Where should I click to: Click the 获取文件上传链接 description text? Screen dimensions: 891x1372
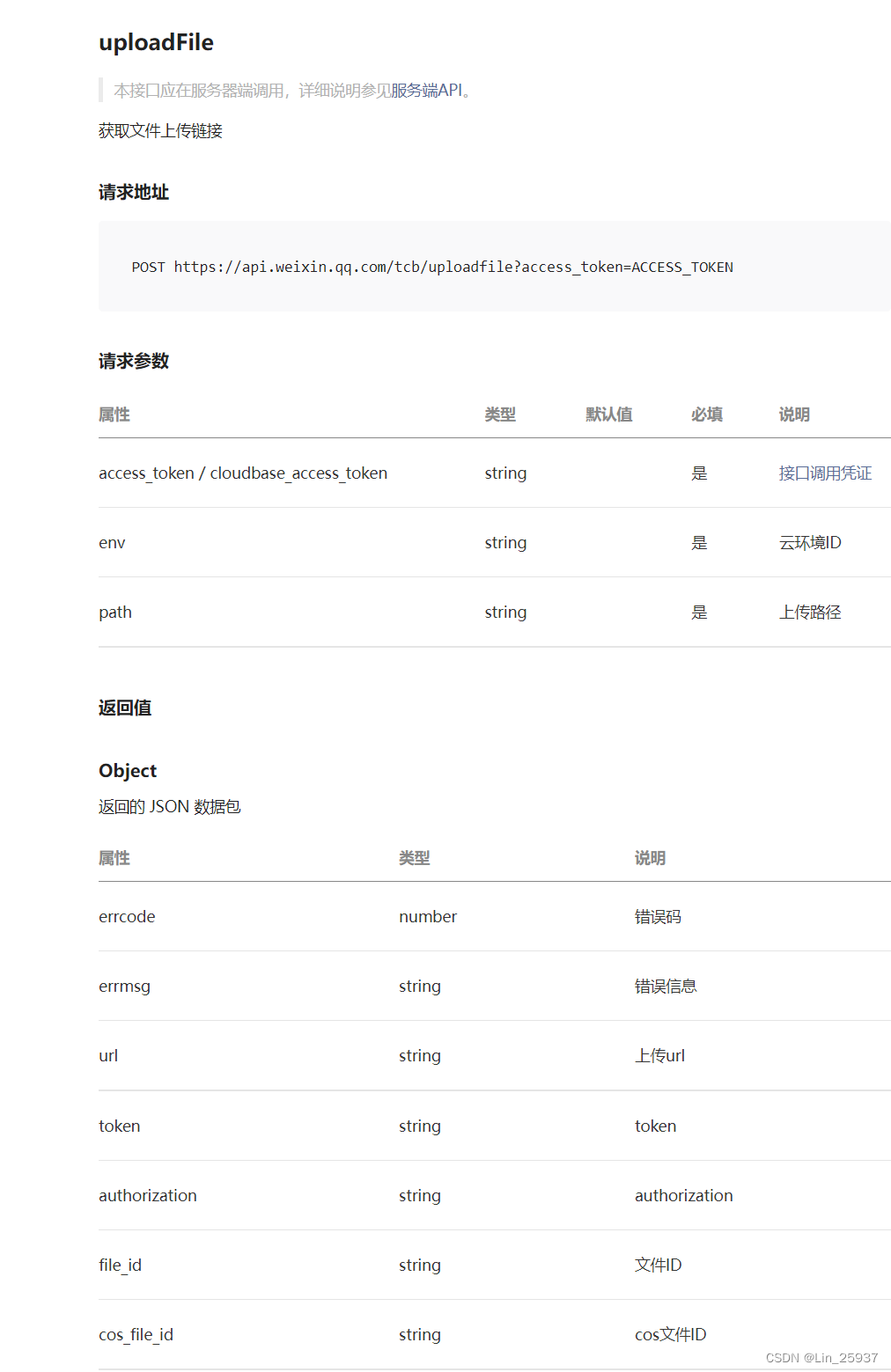click(x=160, y=131)
